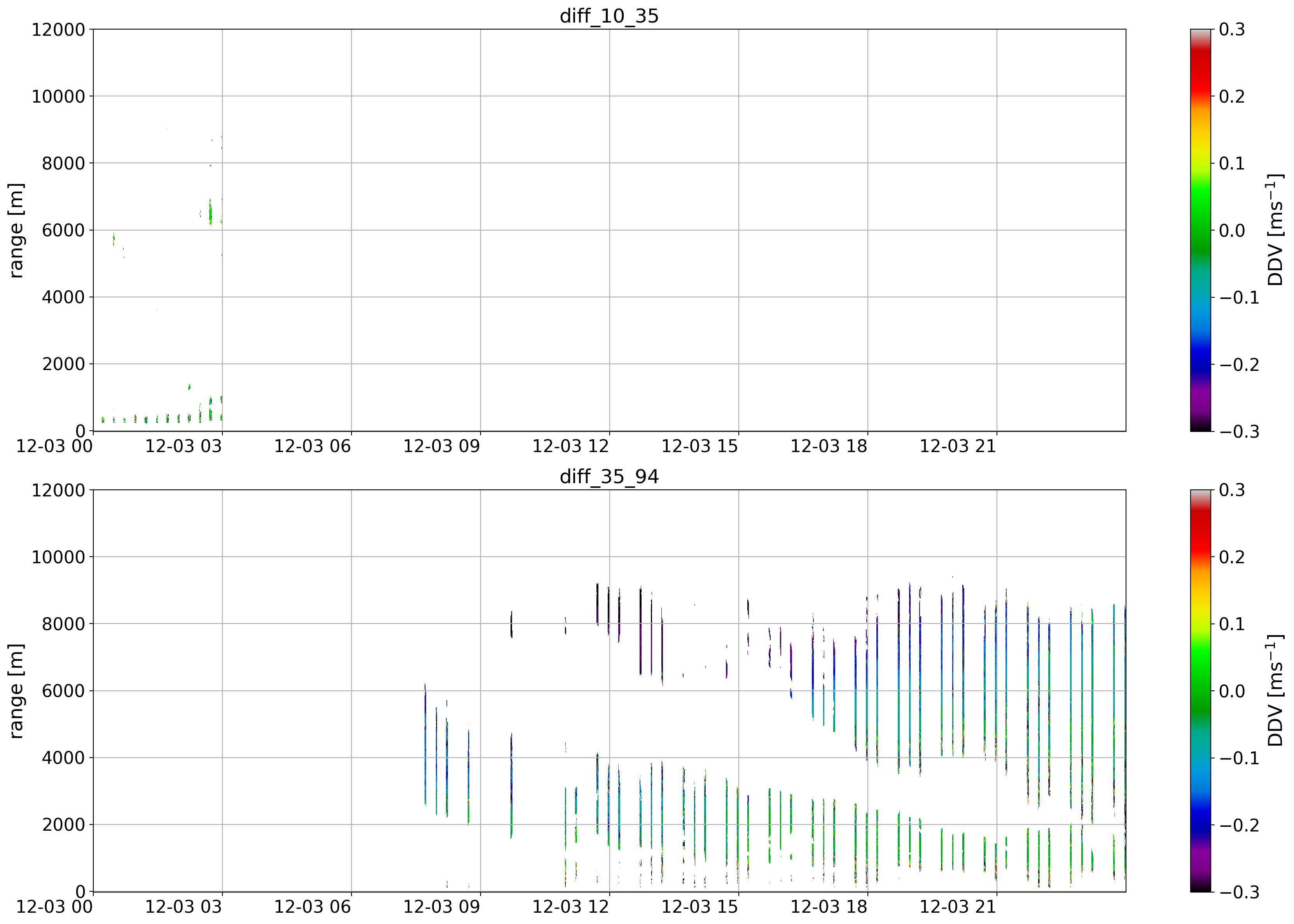
Task: Click the 8000 y-tick label of top plot
Action: 63,163
